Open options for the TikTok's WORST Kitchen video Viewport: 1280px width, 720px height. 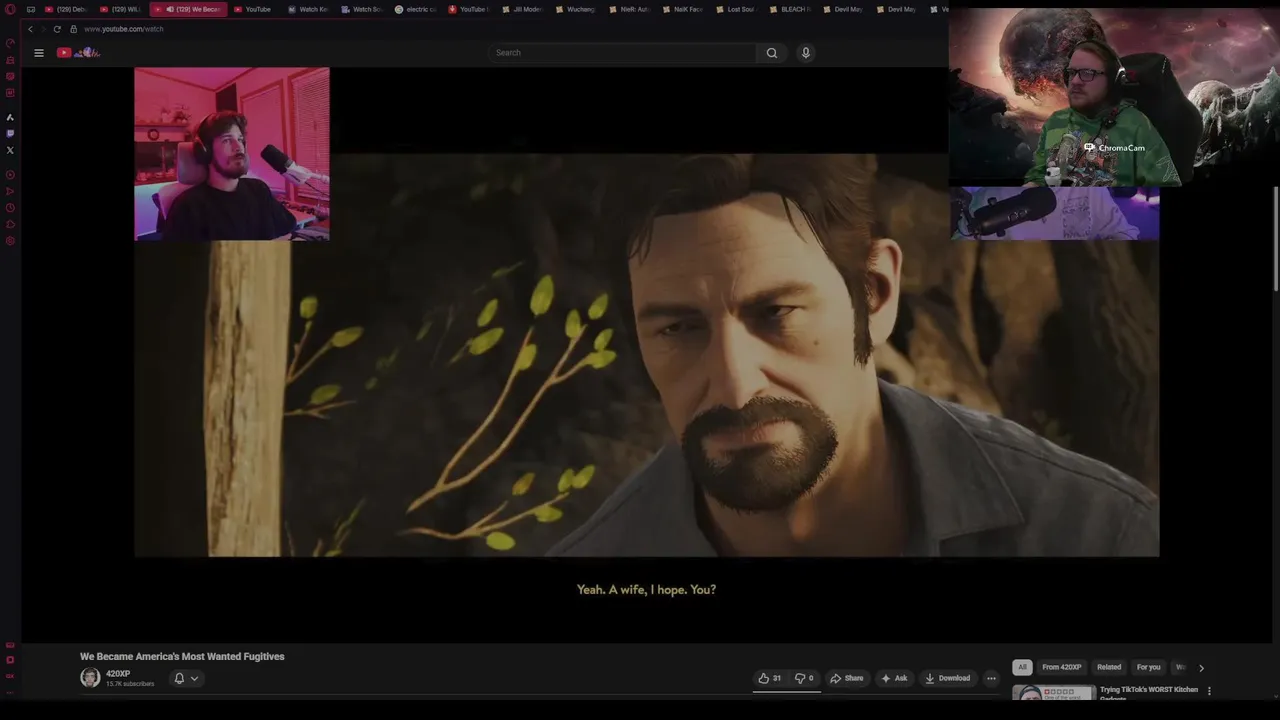[1209, 691]
